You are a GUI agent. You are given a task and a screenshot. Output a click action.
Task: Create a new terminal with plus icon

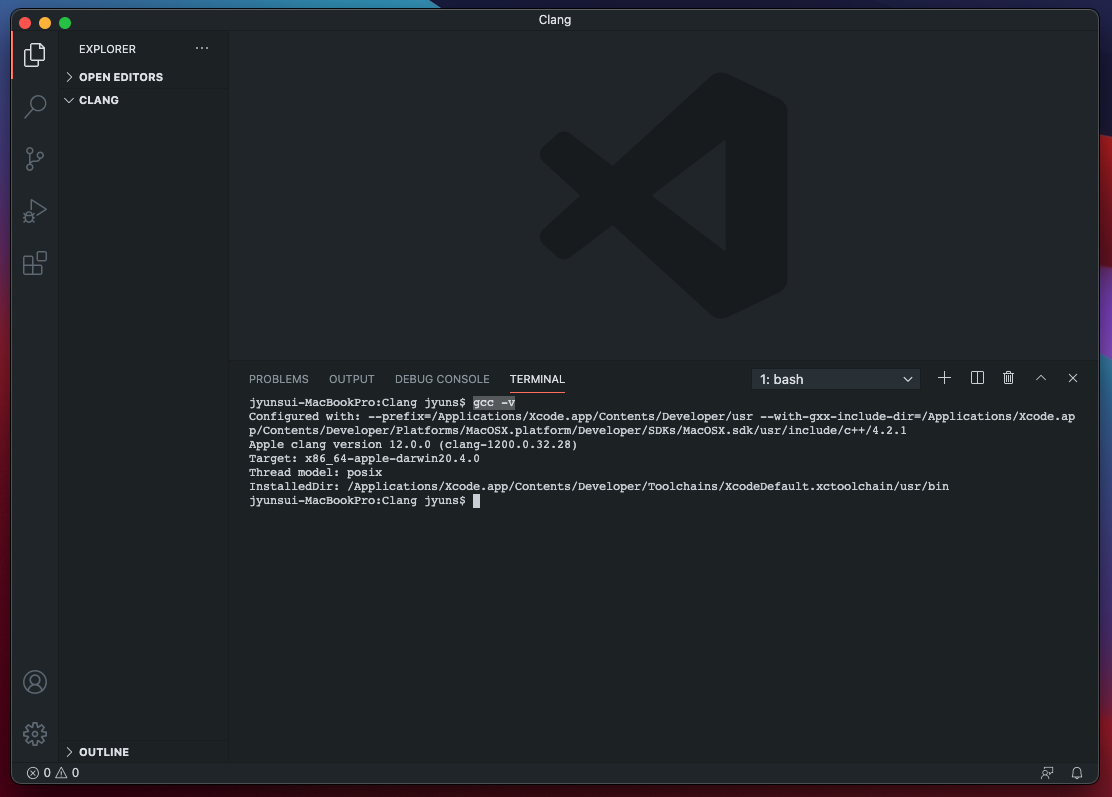pos(944,378)
